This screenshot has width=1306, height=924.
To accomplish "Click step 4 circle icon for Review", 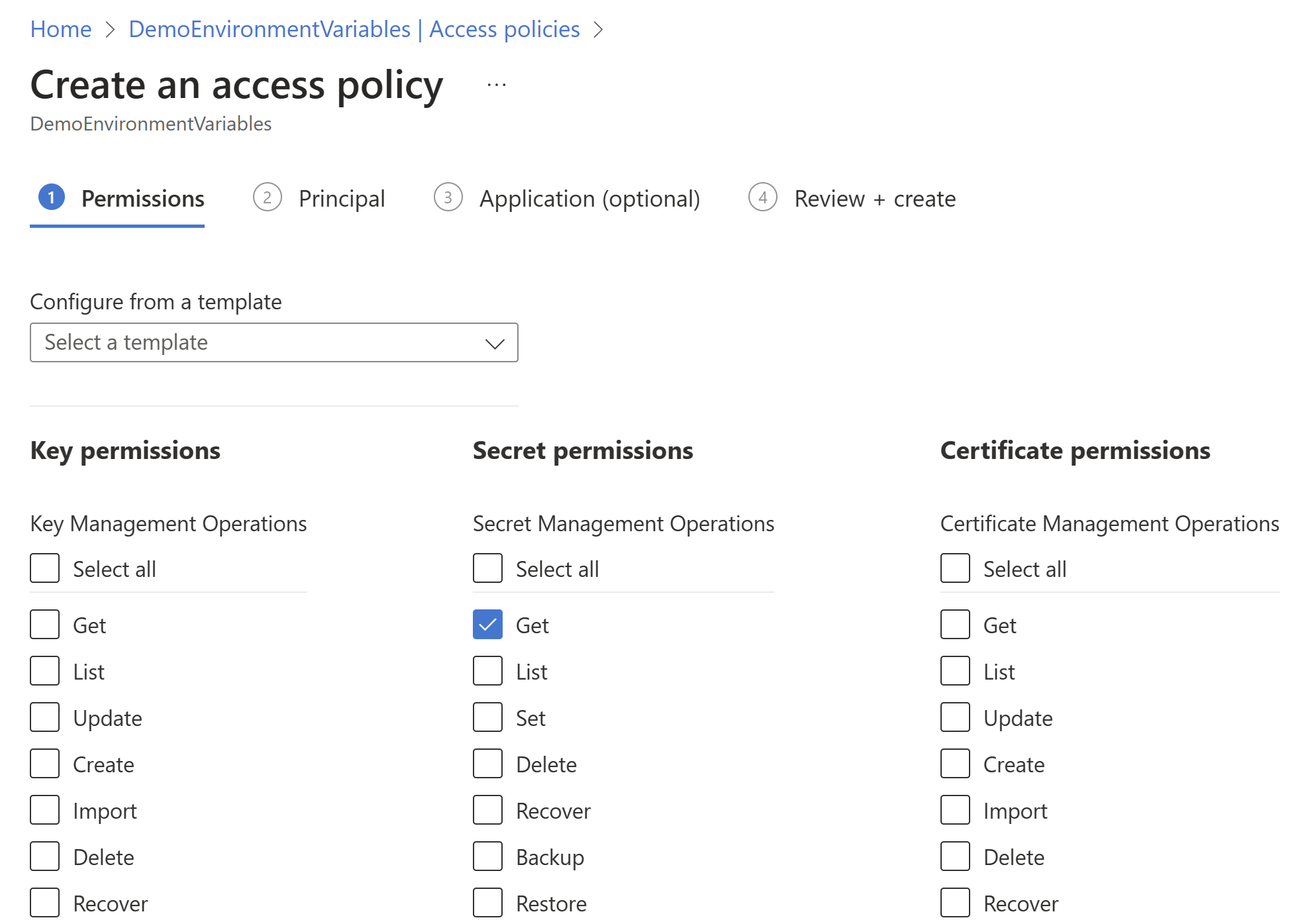I will tap(762, 197).
